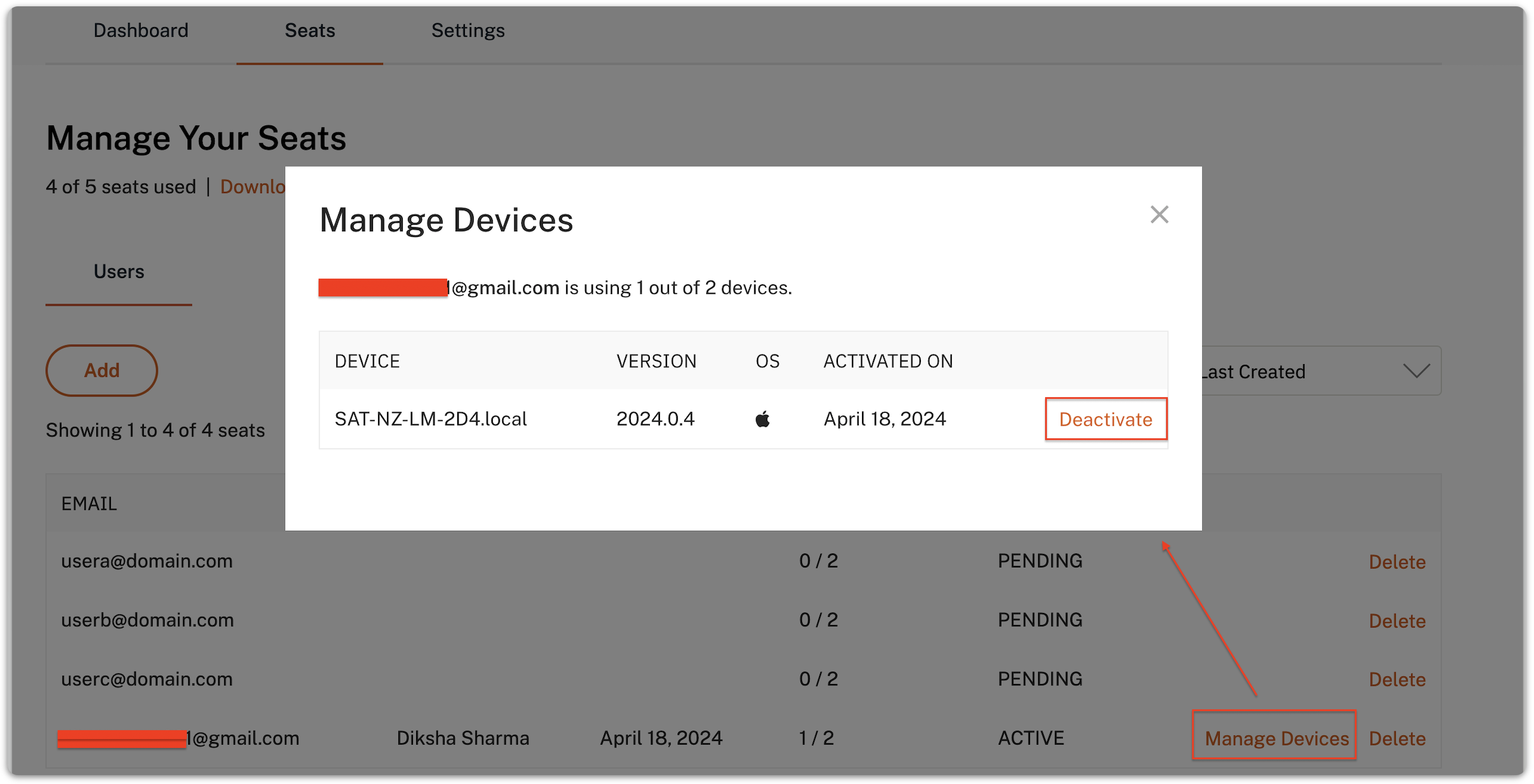Open the Settings tab
The height and width of the screenshot is (784, 1534).
pos(468,30)
